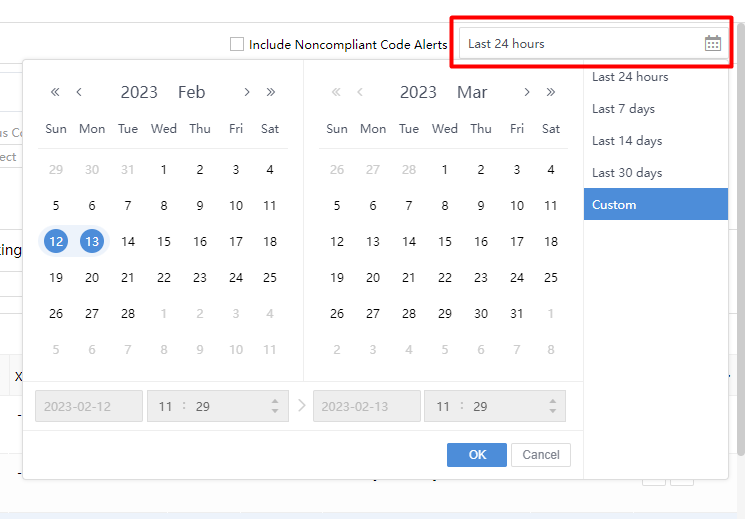Cancel the date range selection
Image resolution: width=745 pixels, height=519 pixels.
click(x=541, y=455)
